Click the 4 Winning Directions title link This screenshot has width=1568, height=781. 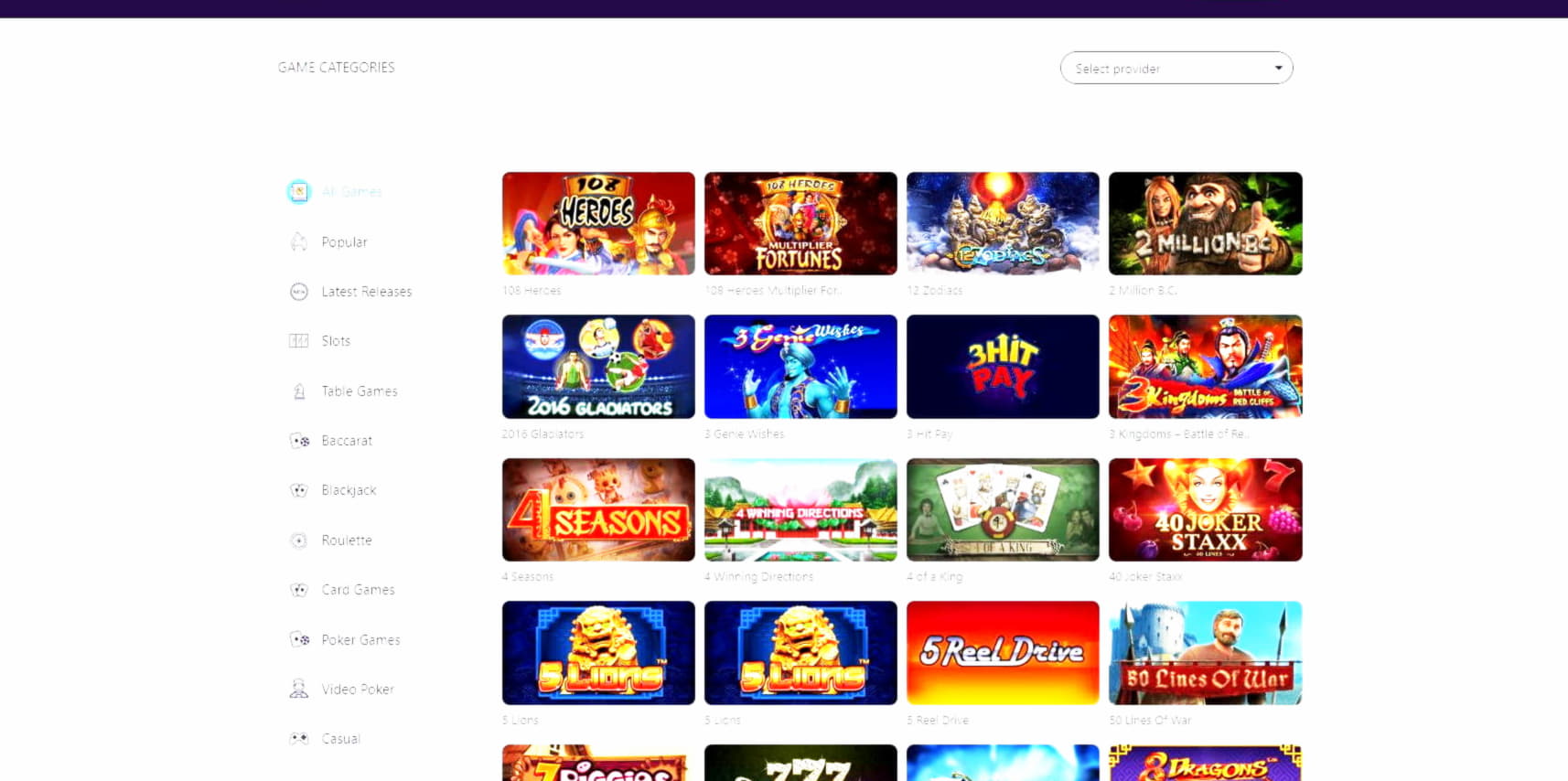[758, 577]
